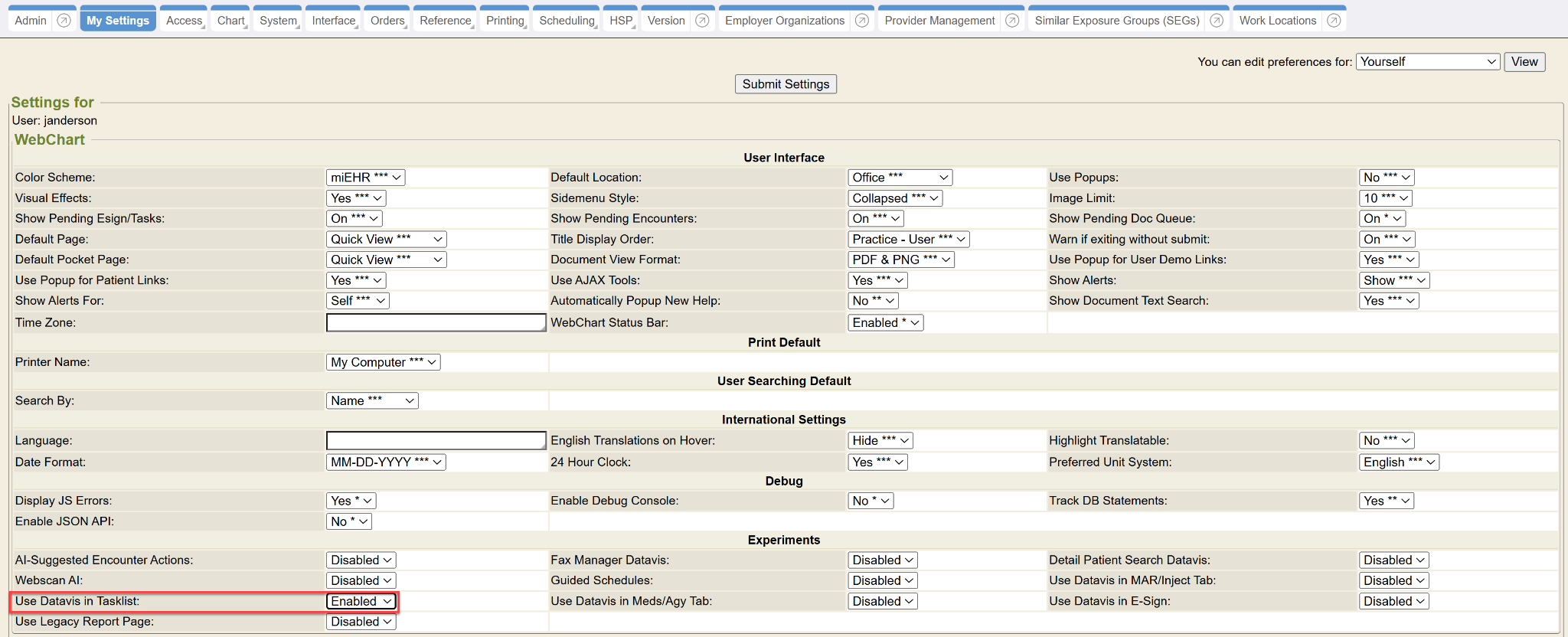The width and height of the screenshot is (1568, 637).
Task: Click Provider Management pop-out arrow icon
Action: (x=1012, y=21)
